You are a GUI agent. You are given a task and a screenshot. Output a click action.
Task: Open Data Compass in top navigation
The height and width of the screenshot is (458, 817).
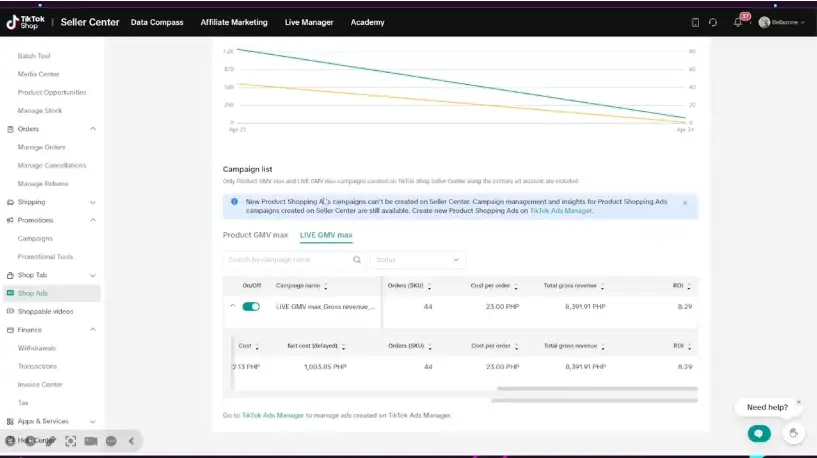click(x=157, y=22)
